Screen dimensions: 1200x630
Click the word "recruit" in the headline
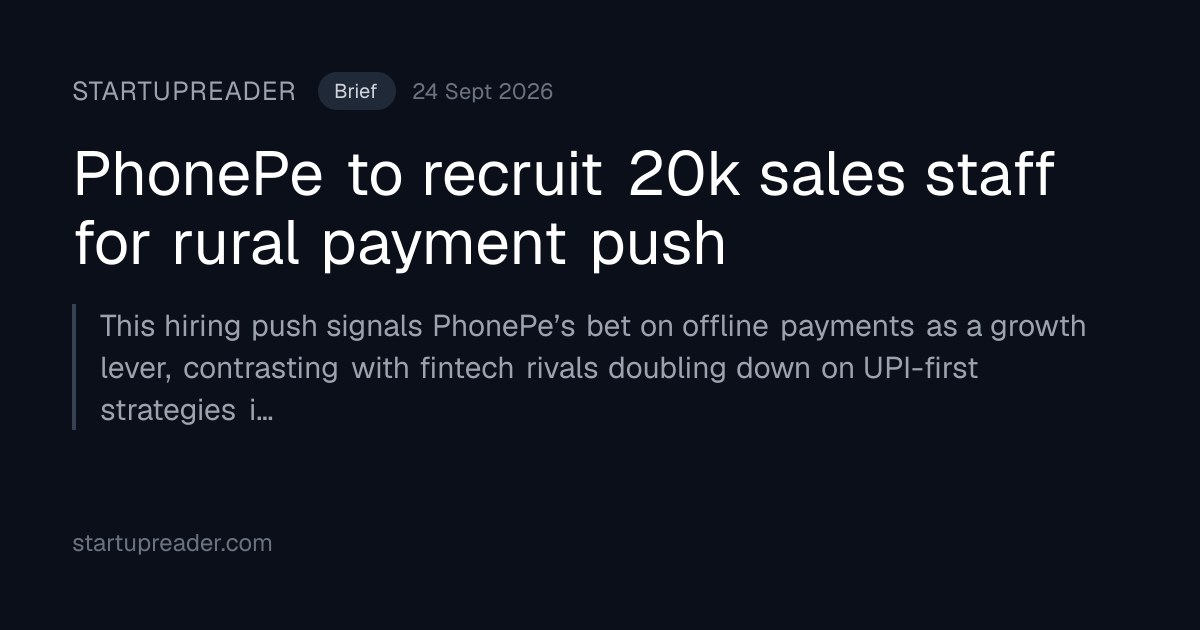pyautogui.click(x=512, y=175)
